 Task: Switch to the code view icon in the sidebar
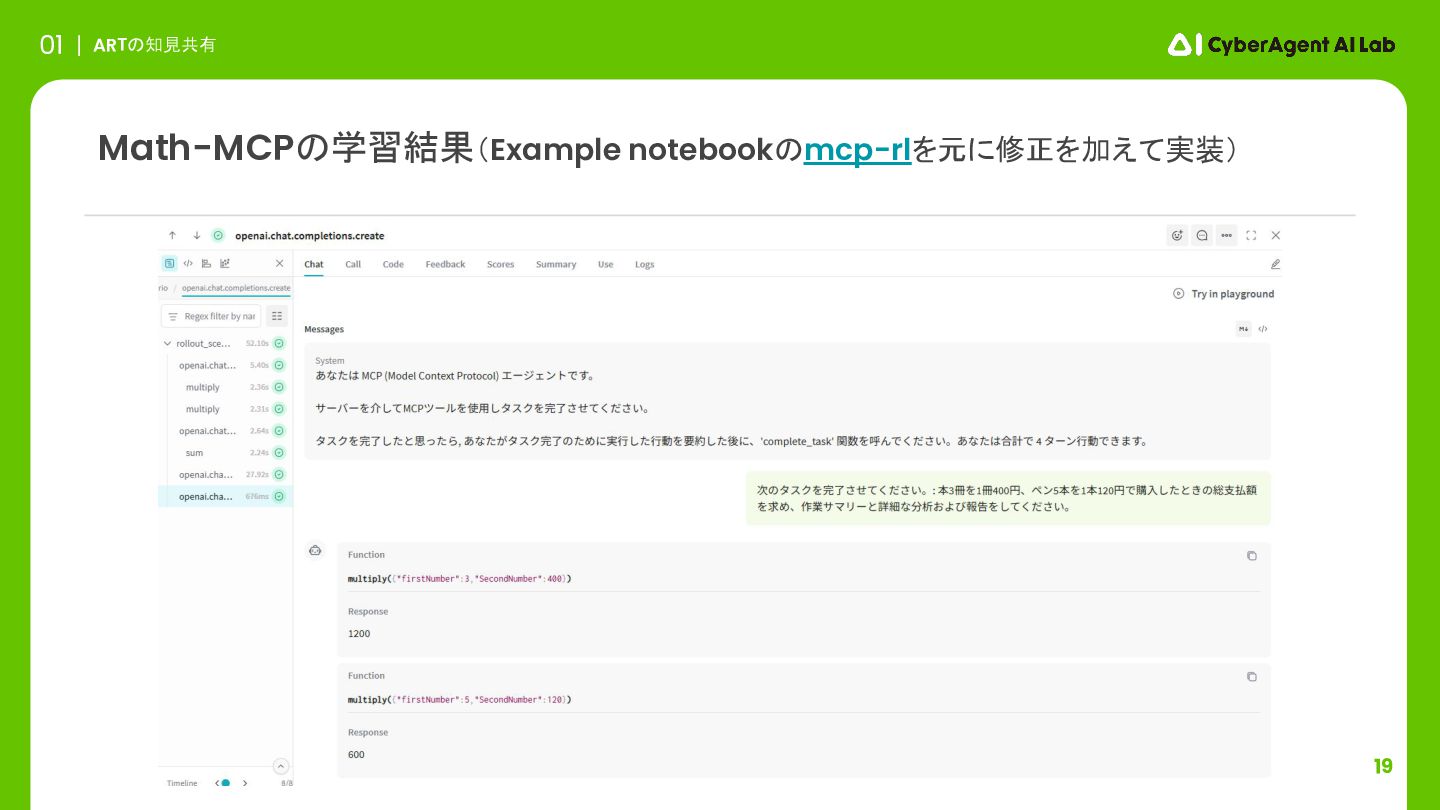click(x=188, y=263)
